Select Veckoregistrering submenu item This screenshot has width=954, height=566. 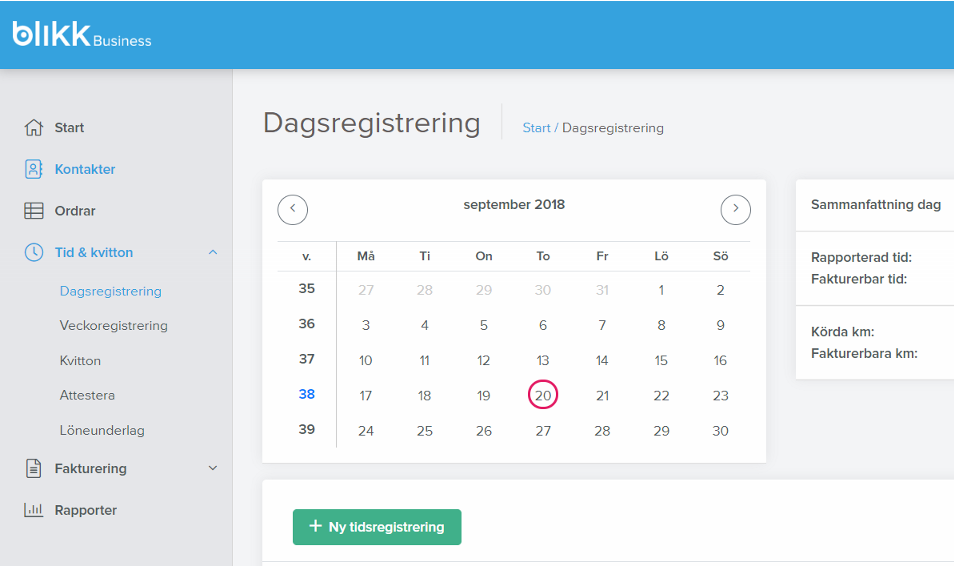point(114,326)
